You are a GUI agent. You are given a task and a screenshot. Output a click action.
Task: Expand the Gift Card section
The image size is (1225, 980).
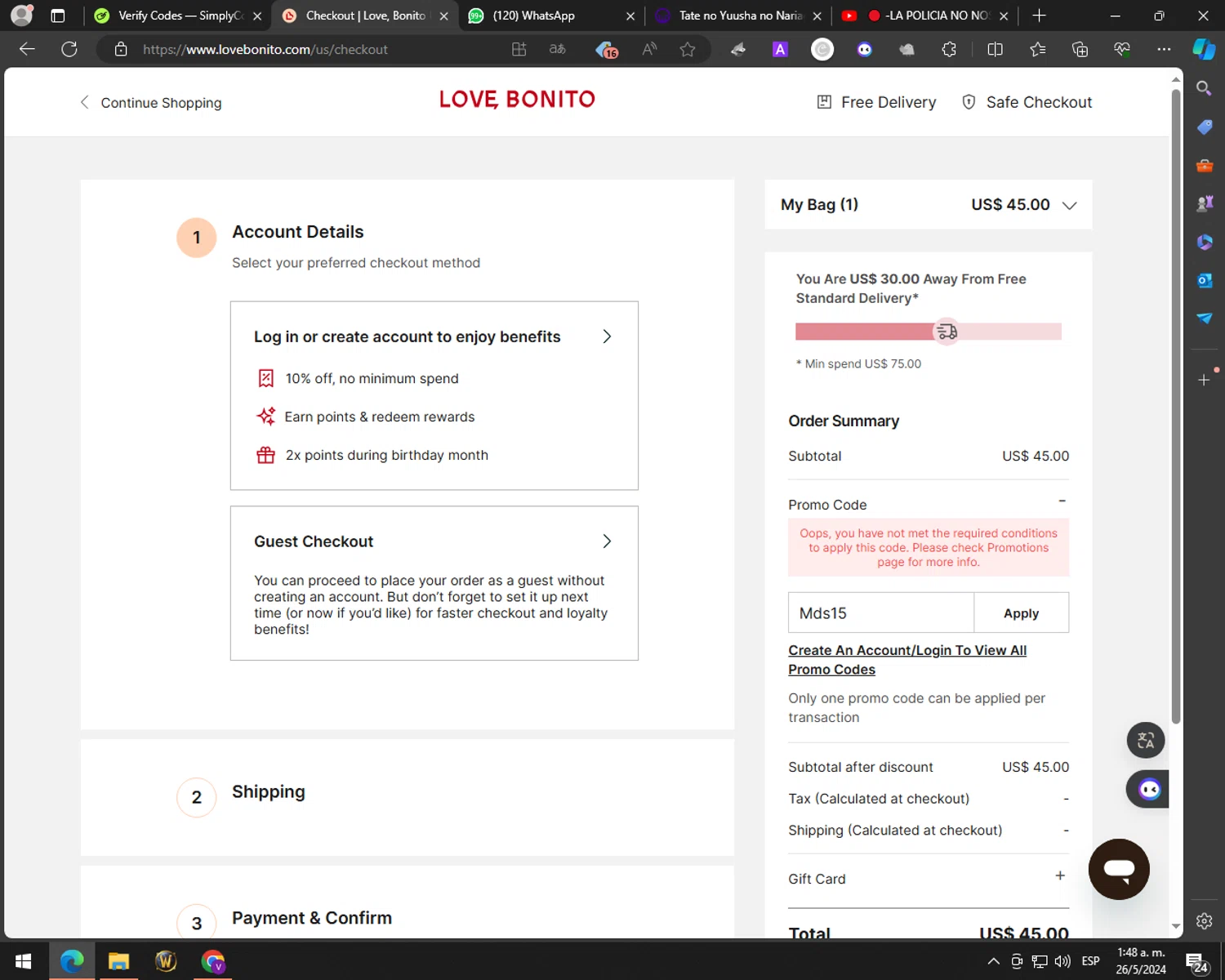(1060, 875)
